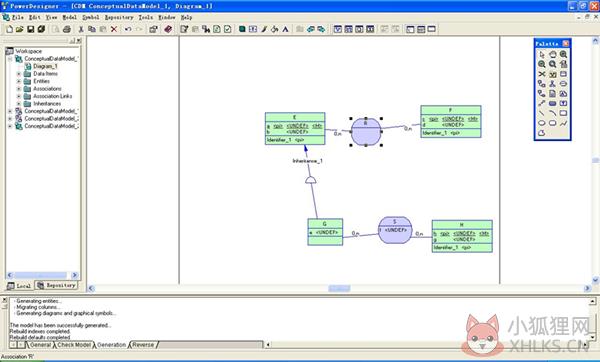Click the Undo arrow in the toolbar
The image size is (600, 362).
[128, 29]
